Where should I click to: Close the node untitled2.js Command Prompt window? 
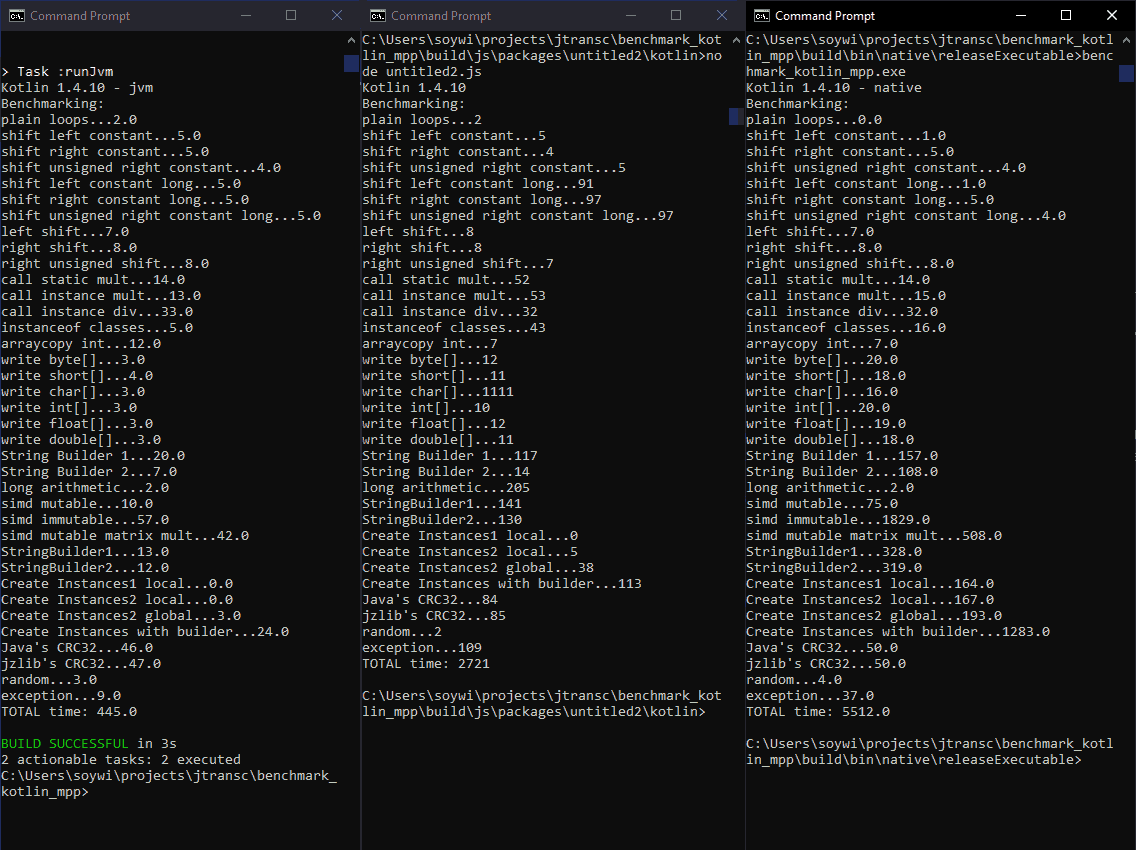722,16
